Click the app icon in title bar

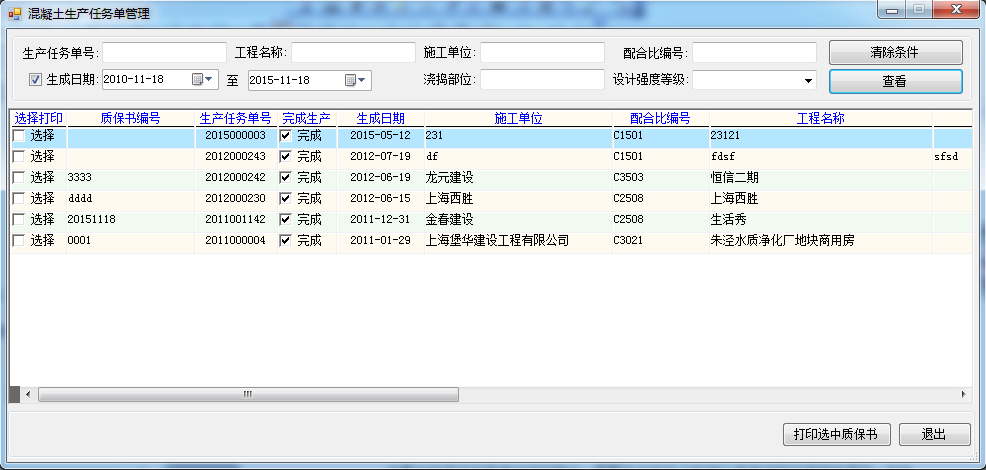15,12
